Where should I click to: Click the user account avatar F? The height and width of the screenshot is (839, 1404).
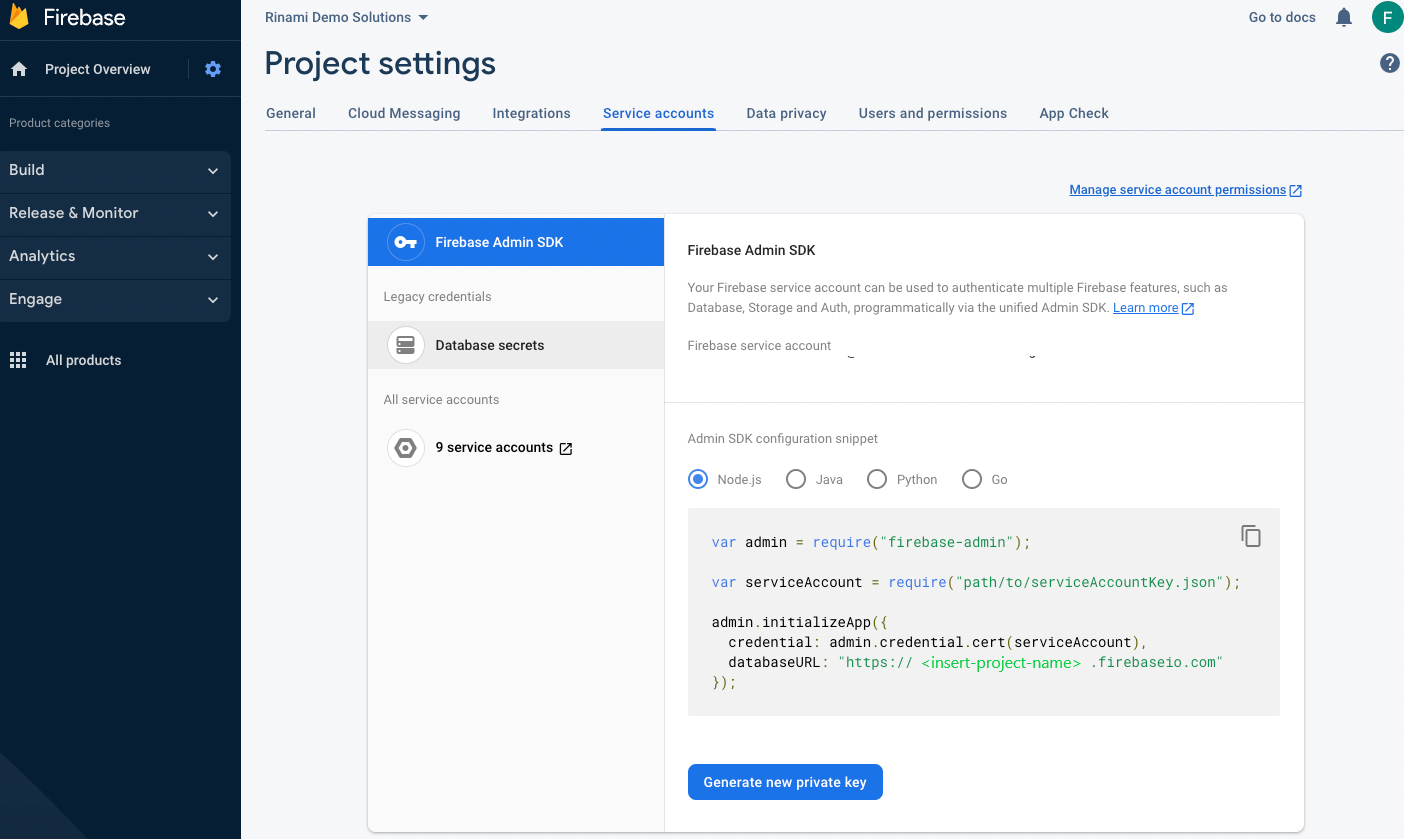point(1386,17)
